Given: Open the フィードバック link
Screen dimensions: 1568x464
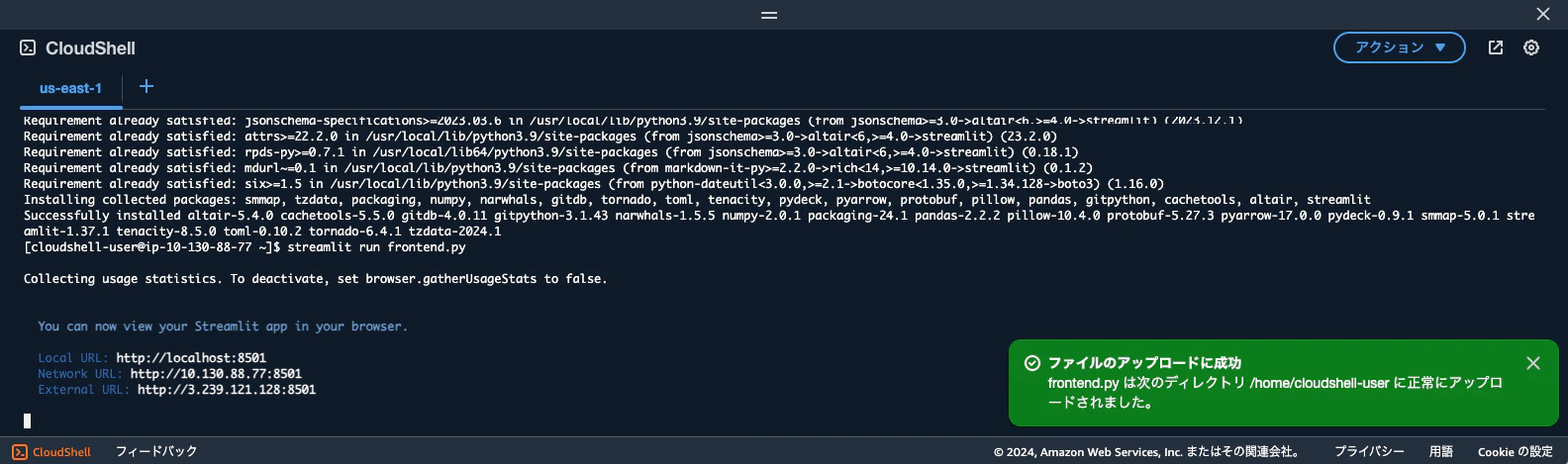Looking at the screenshot, I should tap(156, 451).
